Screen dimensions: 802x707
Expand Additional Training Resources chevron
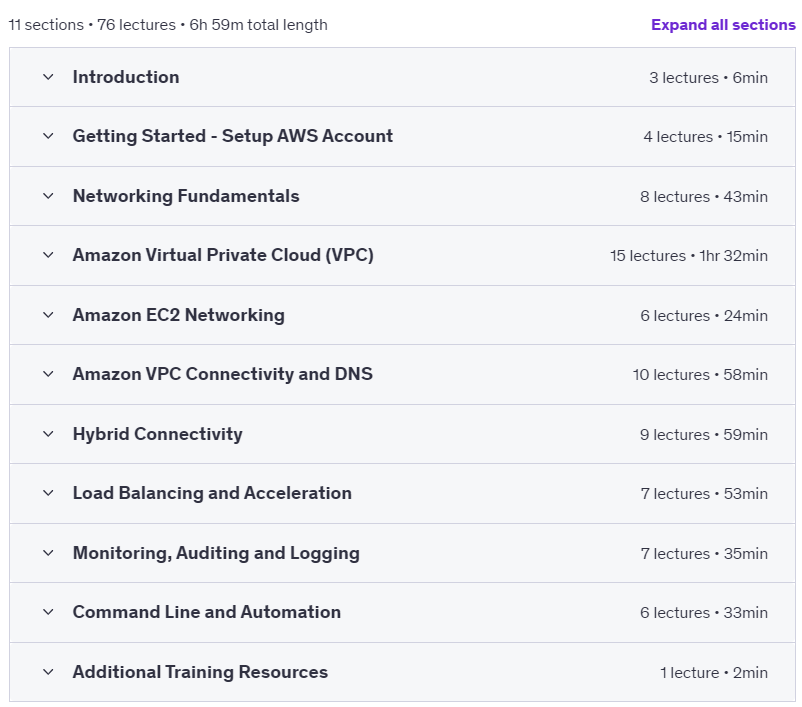(x=48, y=672)
